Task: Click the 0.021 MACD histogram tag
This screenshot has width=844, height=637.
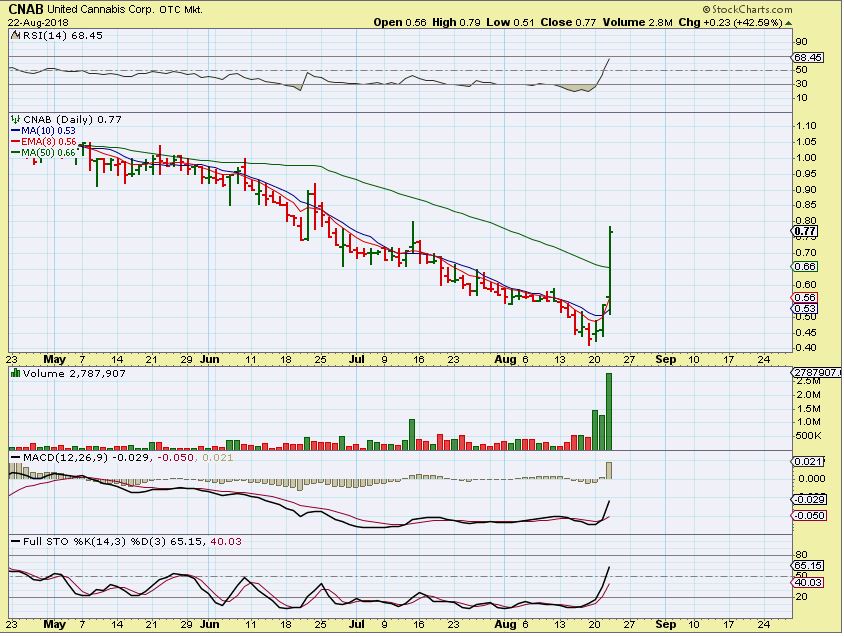Action: (807, 462)
